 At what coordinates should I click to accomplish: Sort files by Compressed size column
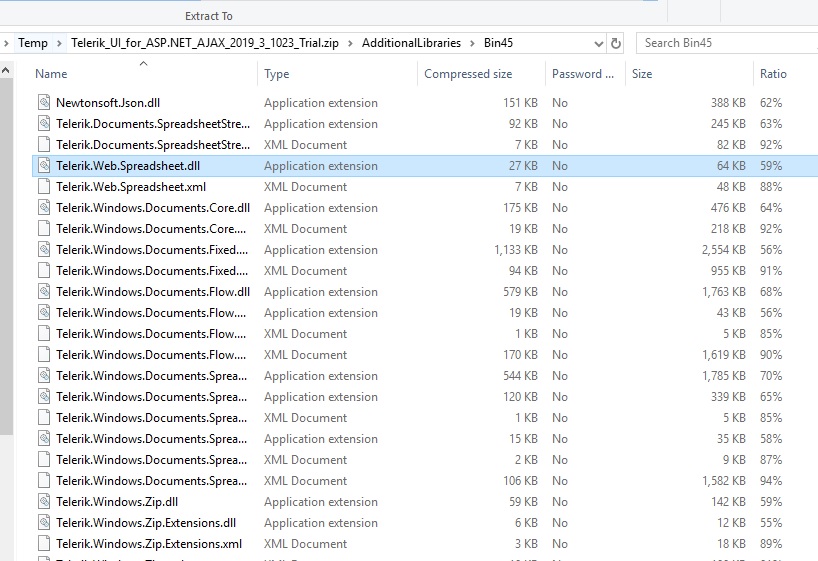(468, 74)
